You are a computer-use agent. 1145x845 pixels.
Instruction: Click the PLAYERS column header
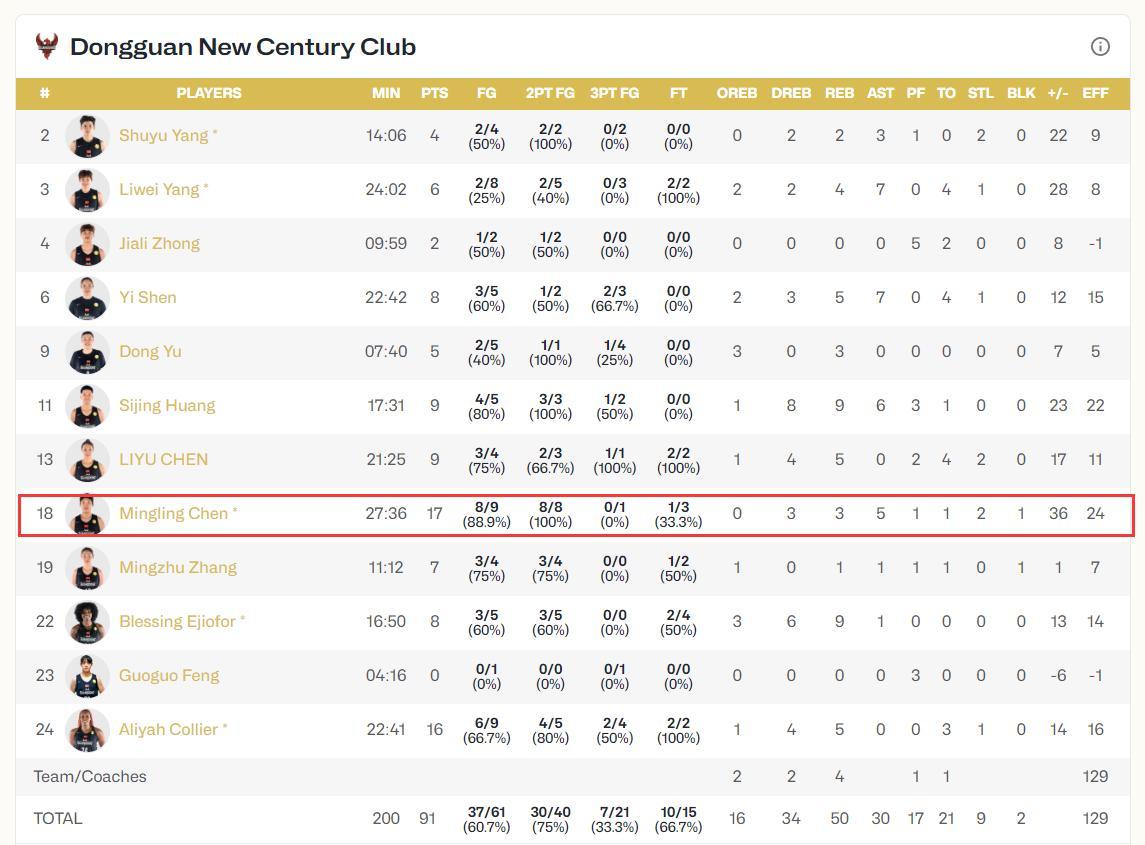[209, 93]
